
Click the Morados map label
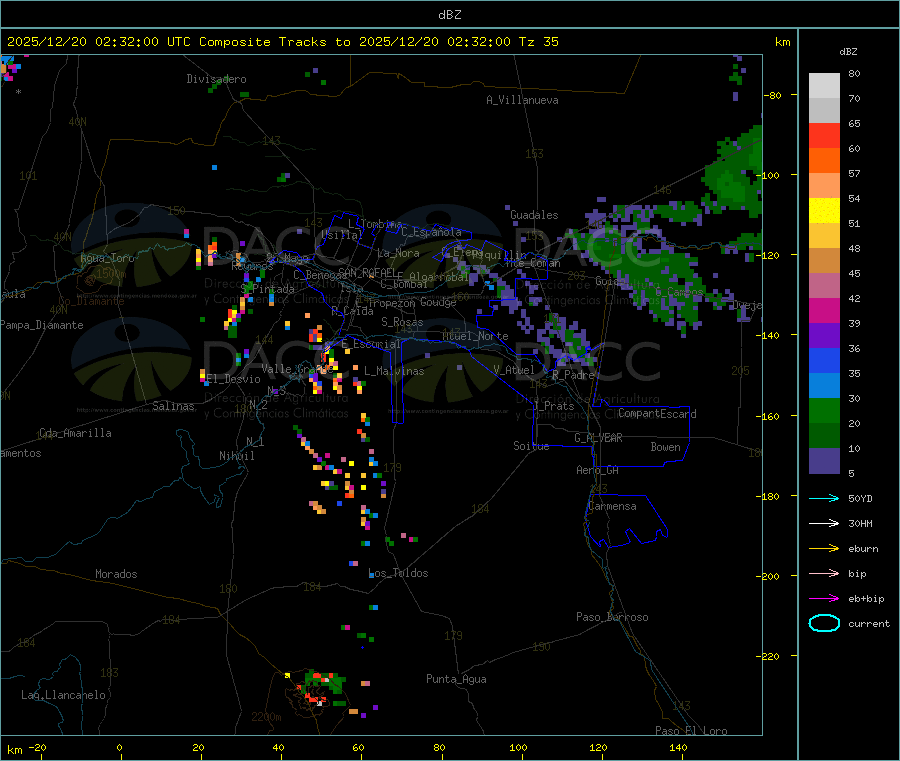click(x=116, y=574)
